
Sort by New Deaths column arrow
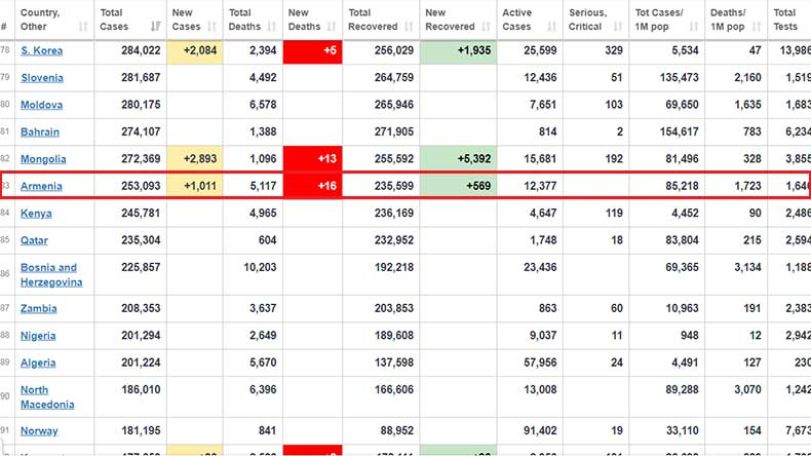pyautogui.click(x=332, y=26)
